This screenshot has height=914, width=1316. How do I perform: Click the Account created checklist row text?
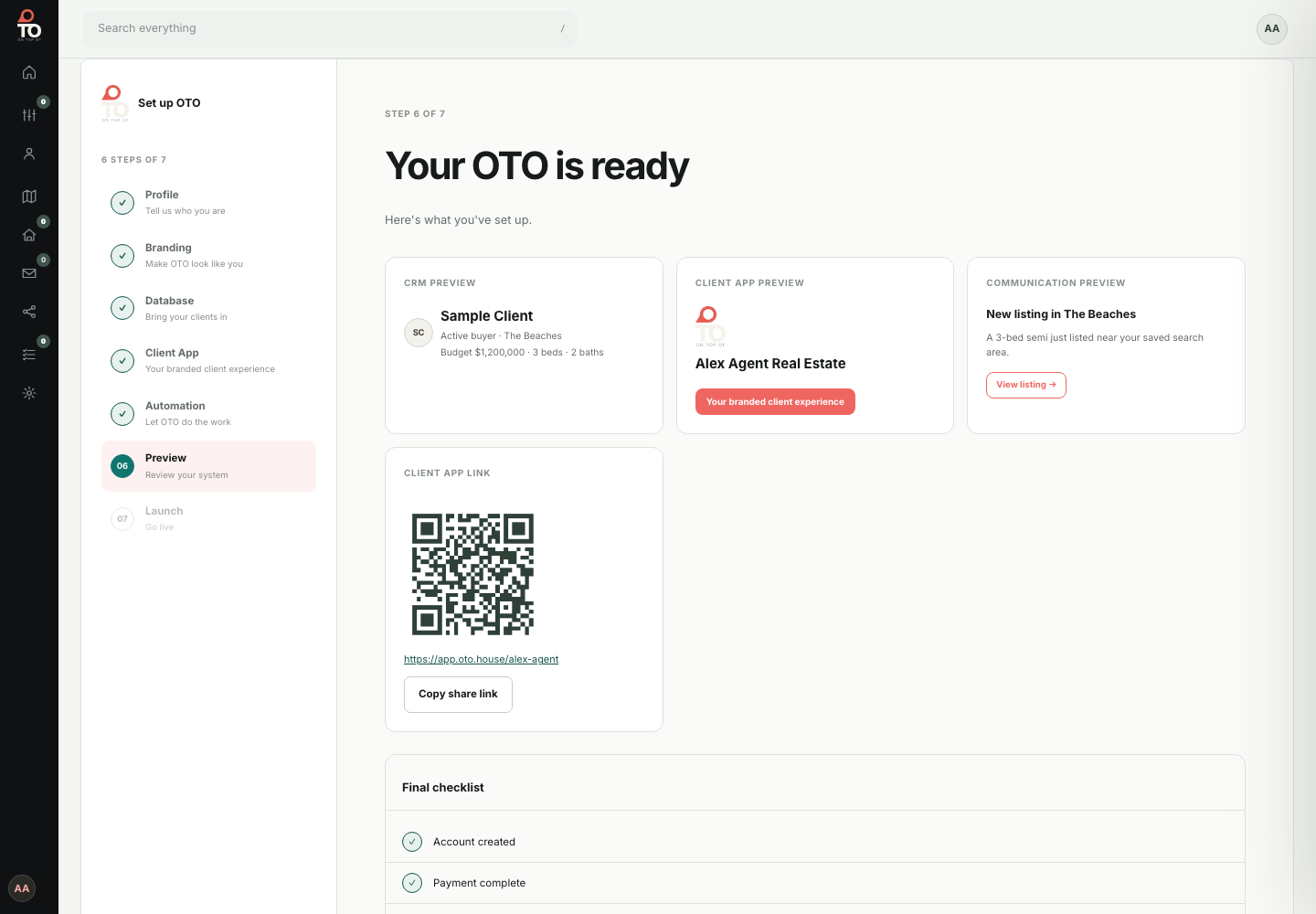(x=474, y=842)
